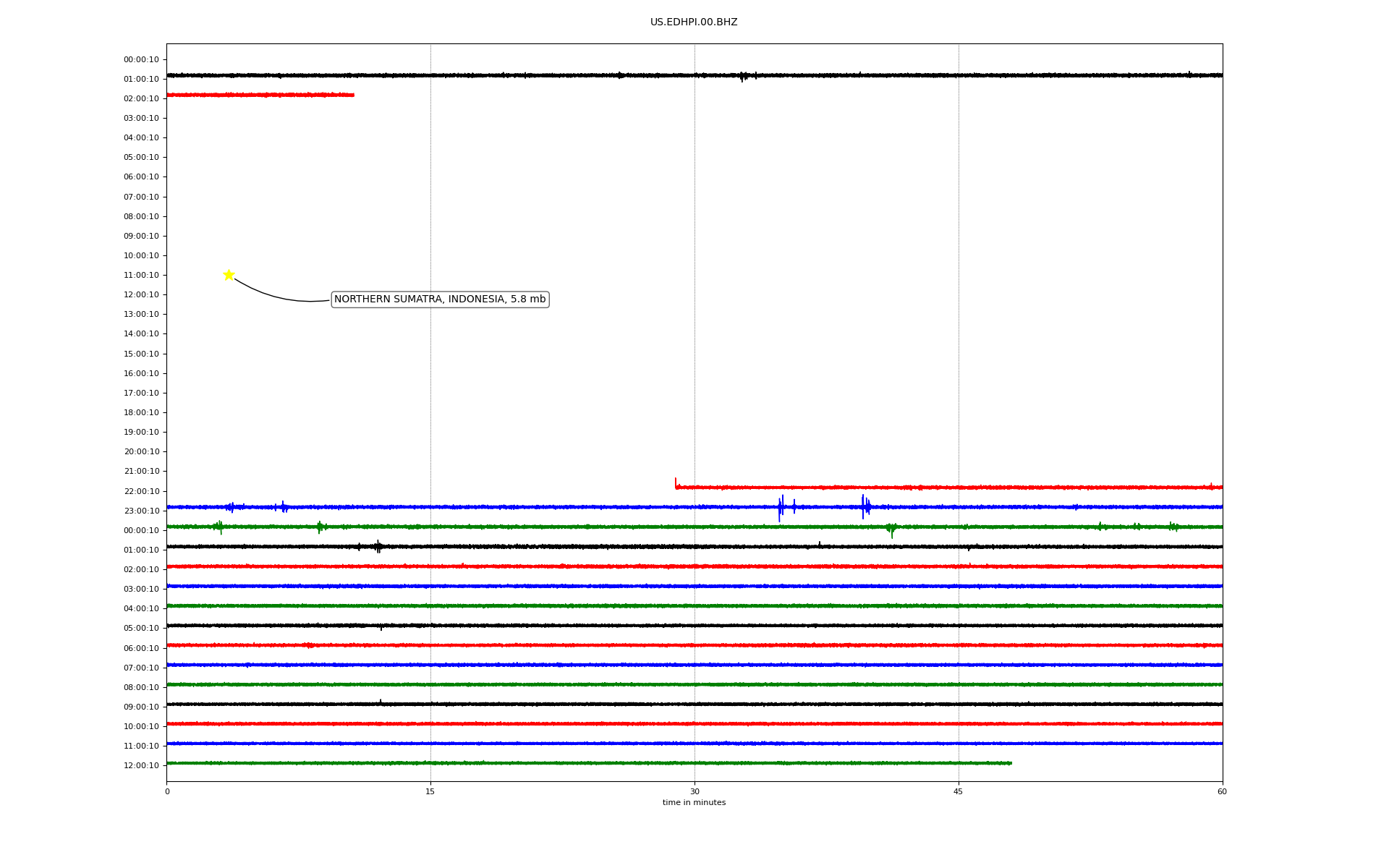Click the 45 minute x-axis tick label
Viewport: 1389px width, 868px height.
click(958, 791)
